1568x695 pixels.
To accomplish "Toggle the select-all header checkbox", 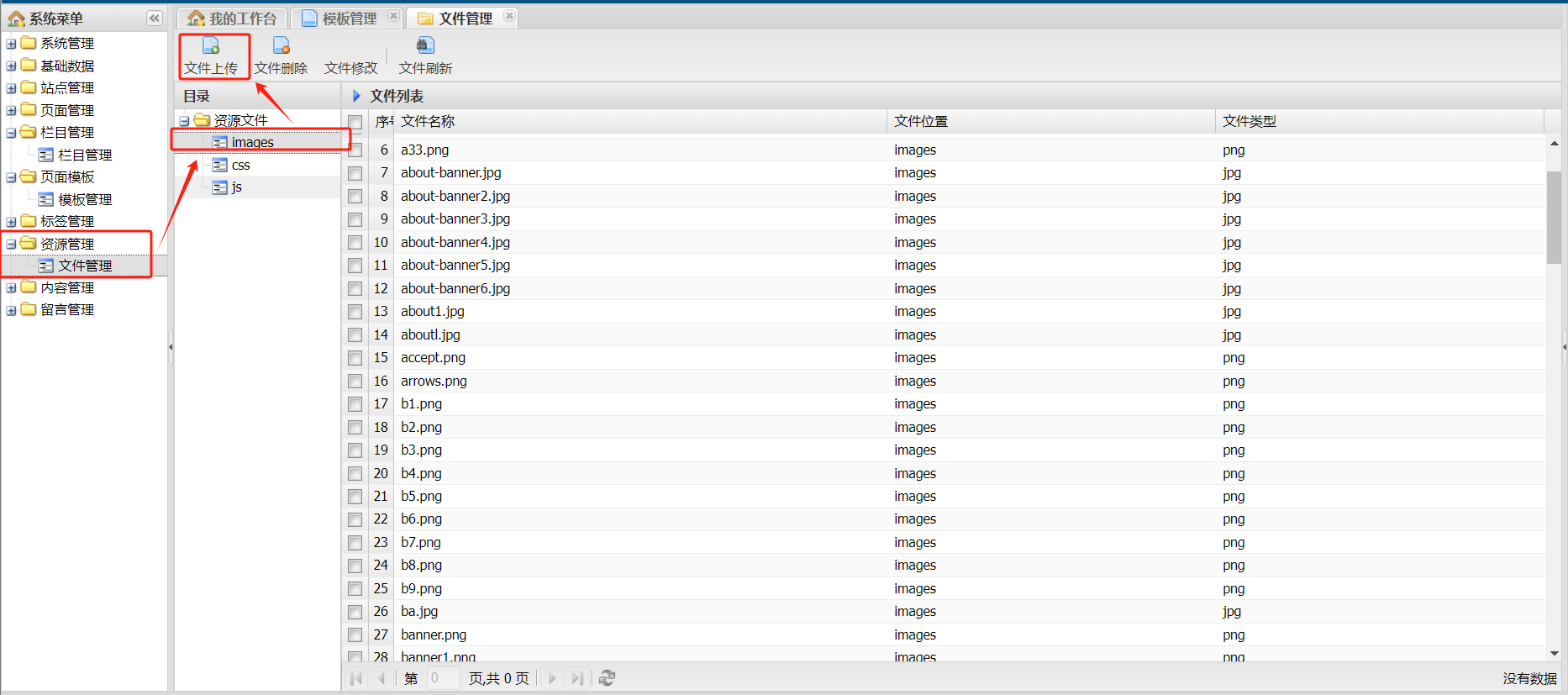I will pyautogui.click(x=355, y=123).
